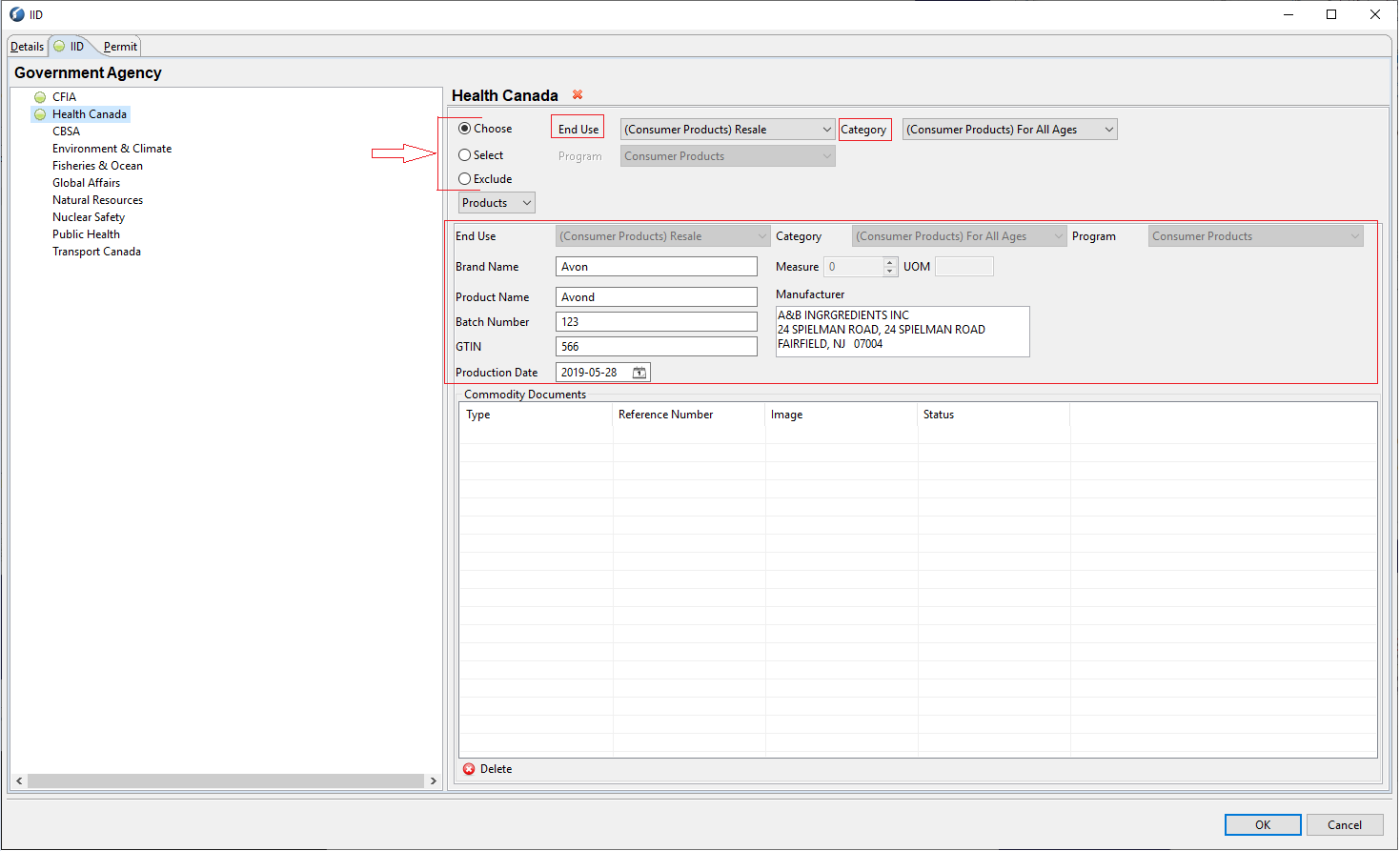
Task: Open the Products dropdown
Action: pyautogui.click(x=497, y=203)
